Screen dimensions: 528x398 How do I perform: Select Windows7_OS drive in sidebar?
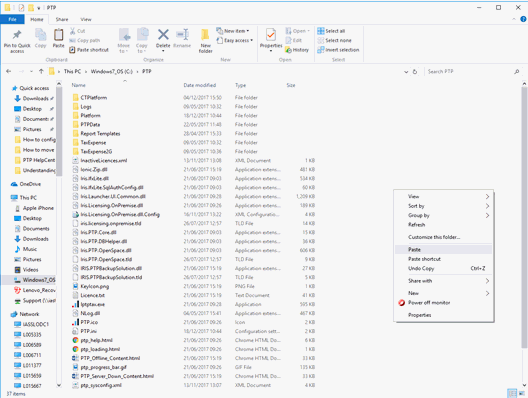pyautogui.click(x=38, y=280)
